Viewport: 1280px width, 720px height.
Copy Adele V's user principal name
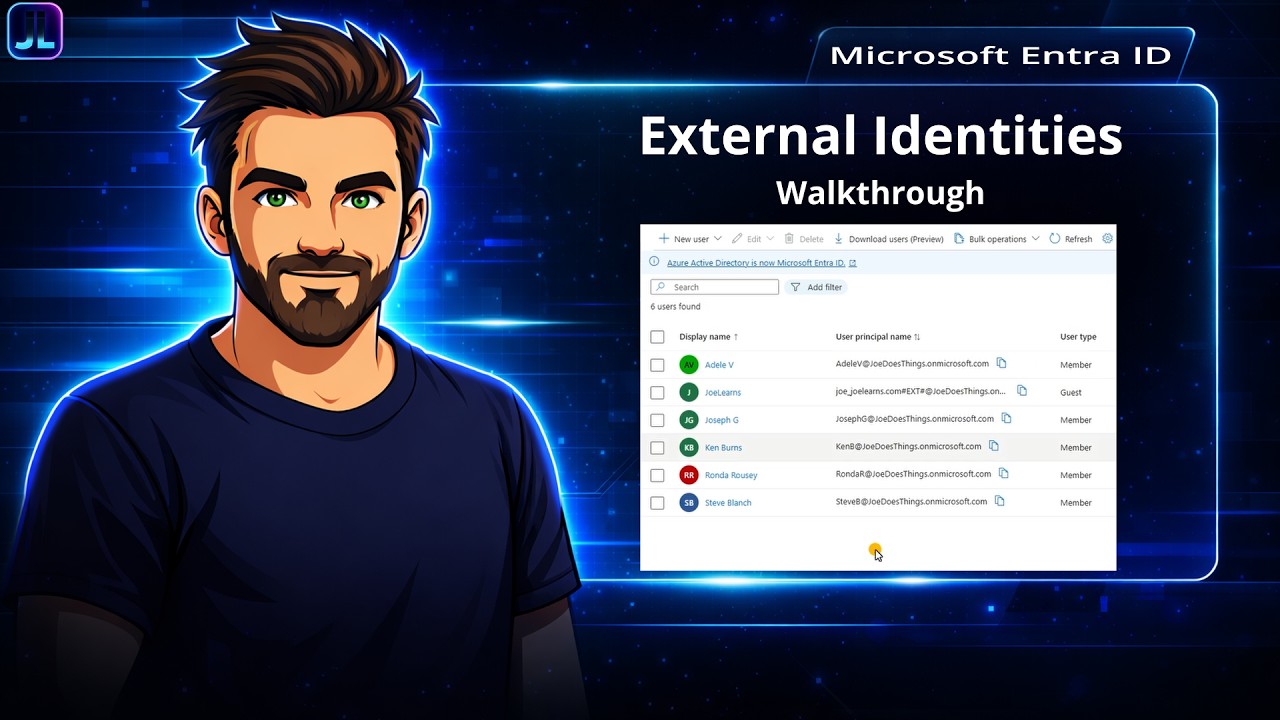point(1001,363)
